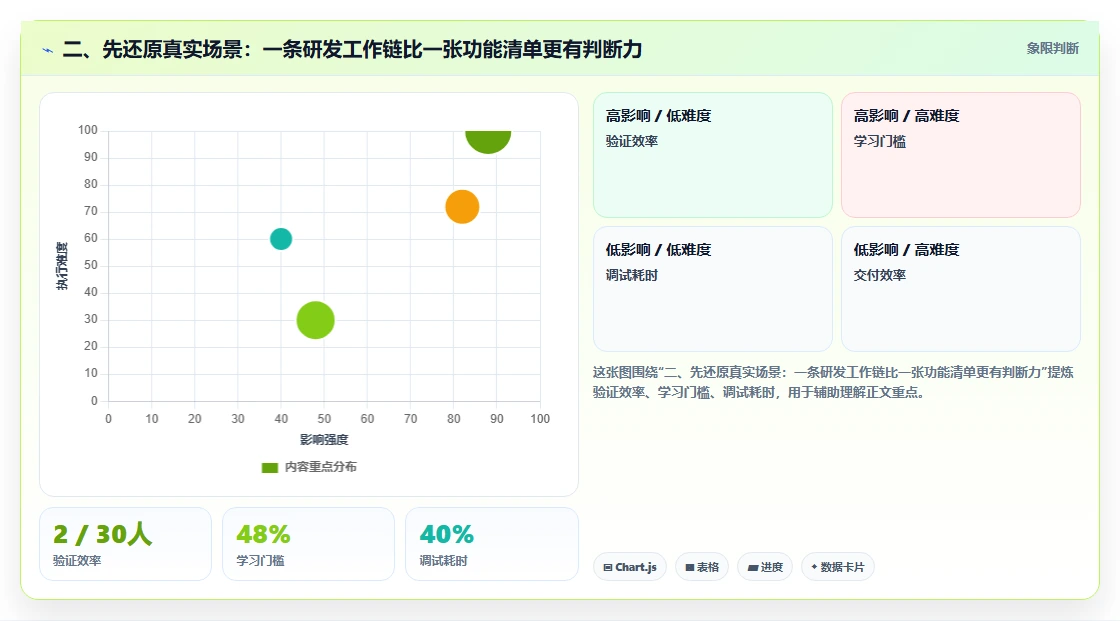Click the 表格 tag chip
The width and height of the screenshot is (1120, 621).
(x=702, y=567)
